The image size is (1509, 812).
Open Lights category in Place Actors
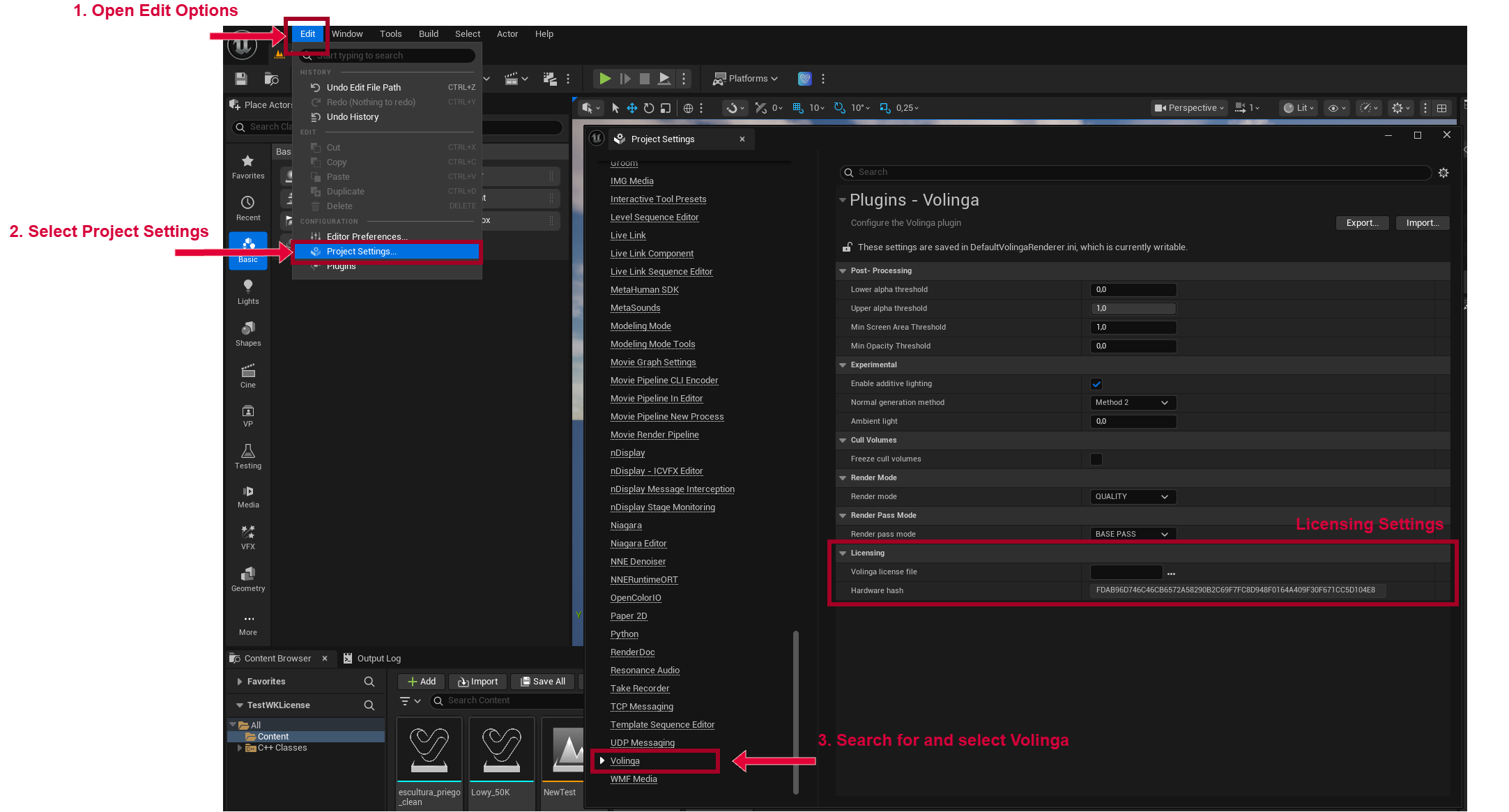pyautogui.click(x=248, y=292)
